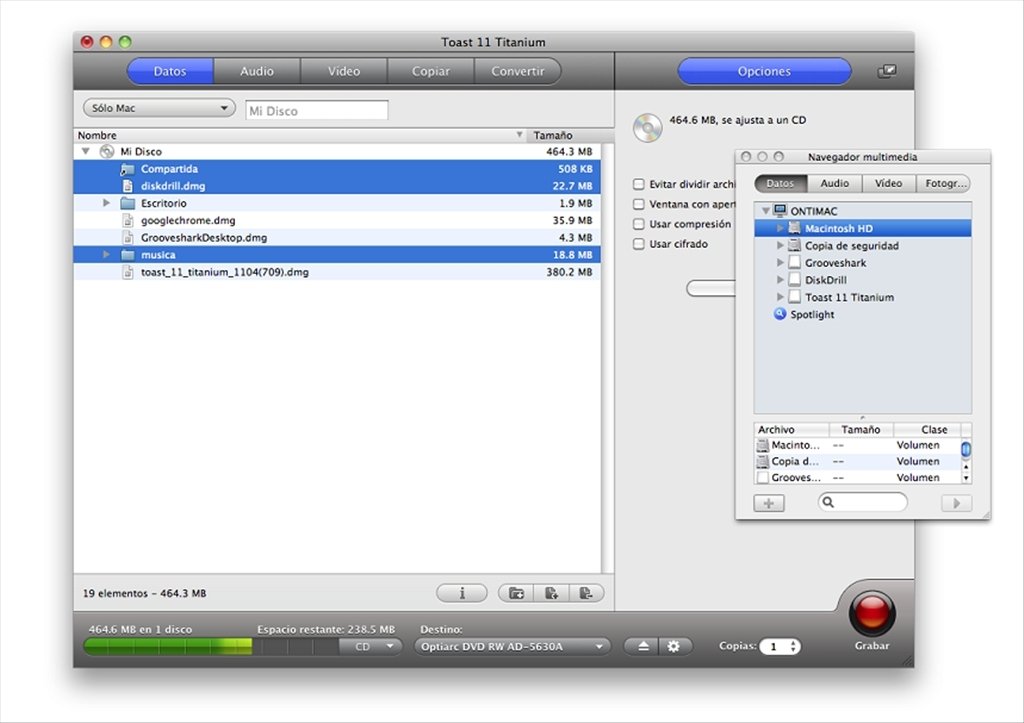
Task: Click the diskdrill.dmg file icon
Action: [x=128, y=186]
